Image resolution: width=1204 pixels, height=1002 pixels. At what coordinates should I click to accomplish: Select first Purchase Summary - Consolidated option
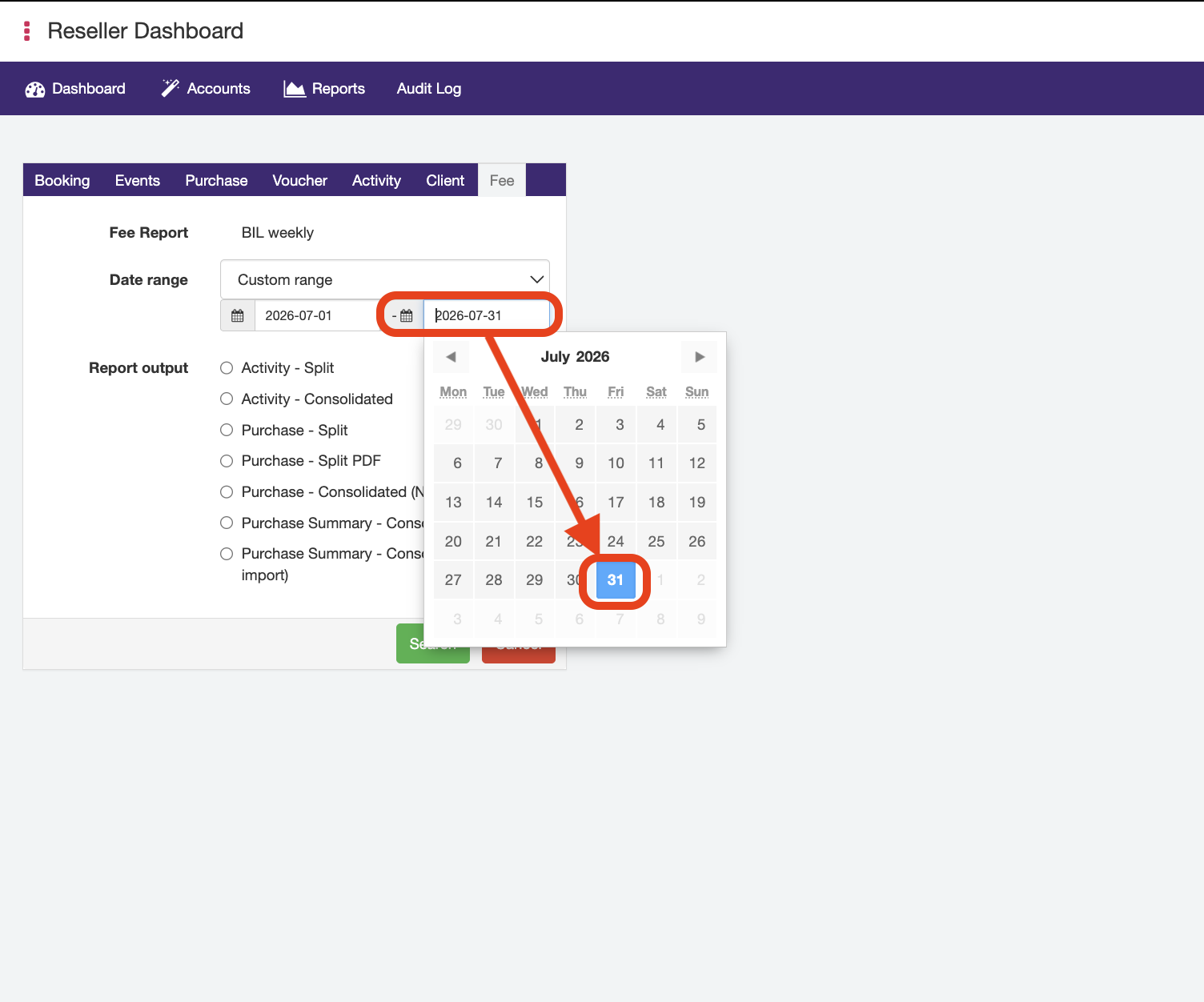[x=227, y=523]
